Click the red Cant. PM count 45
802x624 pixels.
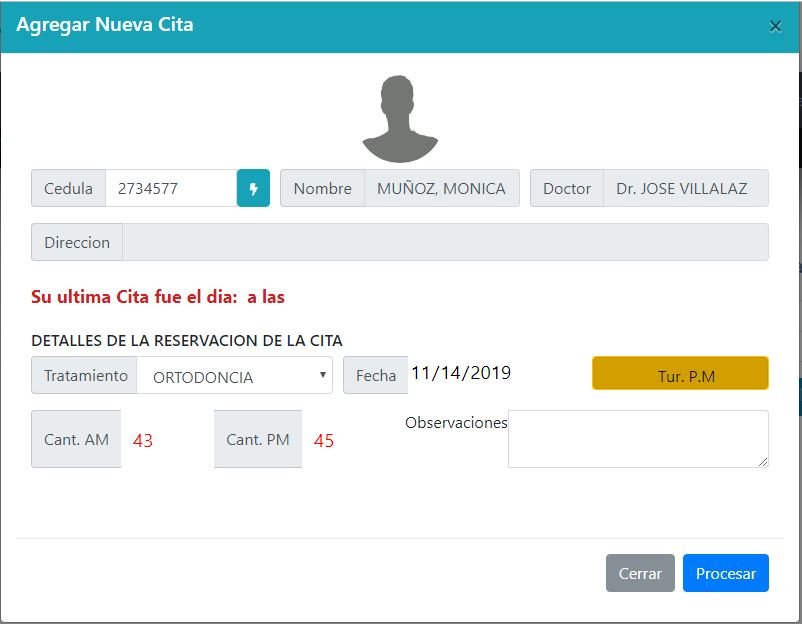pyautogui.click(x=324, y=440)
